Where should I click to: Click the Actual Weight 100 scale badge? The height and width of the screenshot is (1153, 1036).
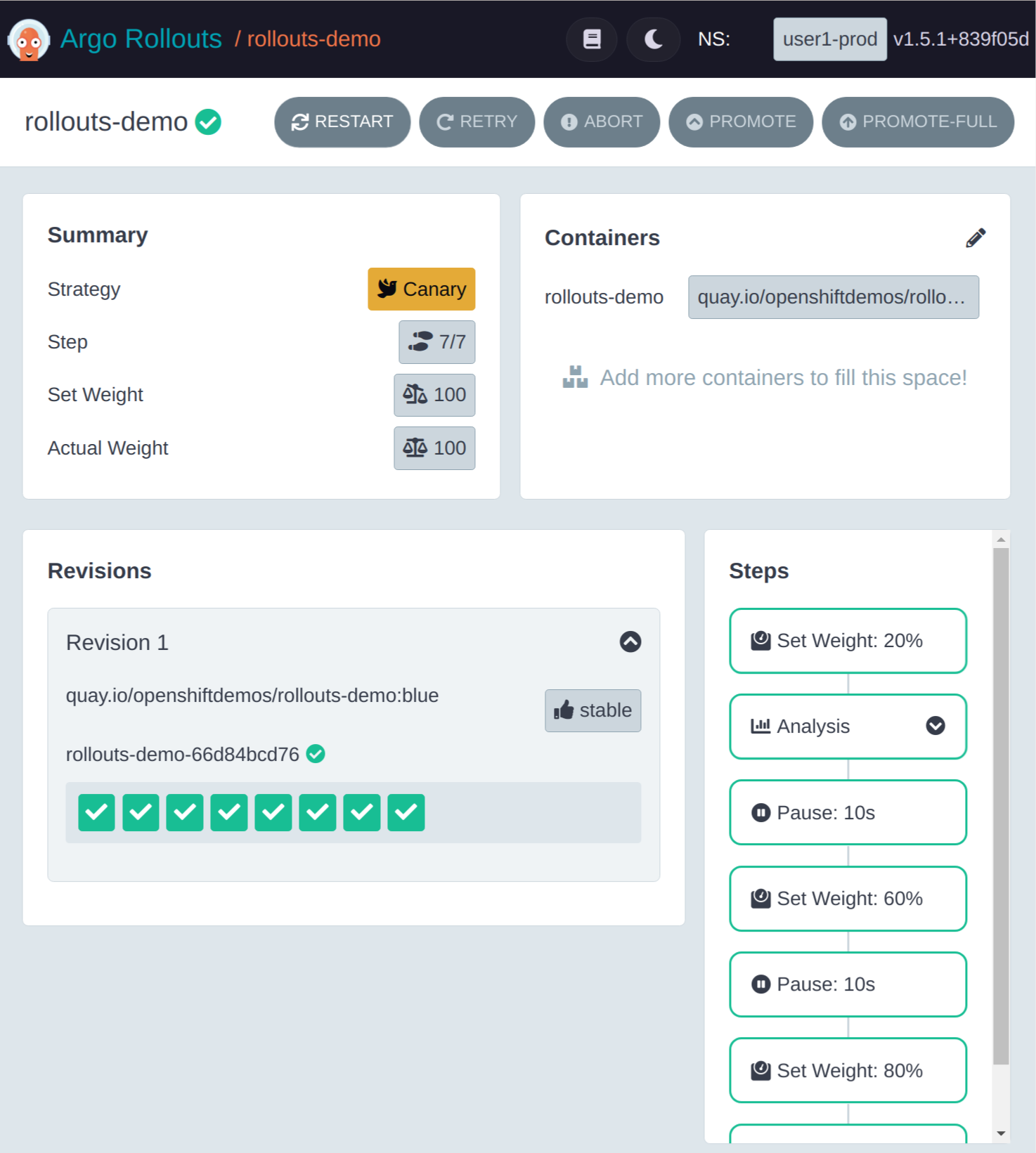coord(434,448)
